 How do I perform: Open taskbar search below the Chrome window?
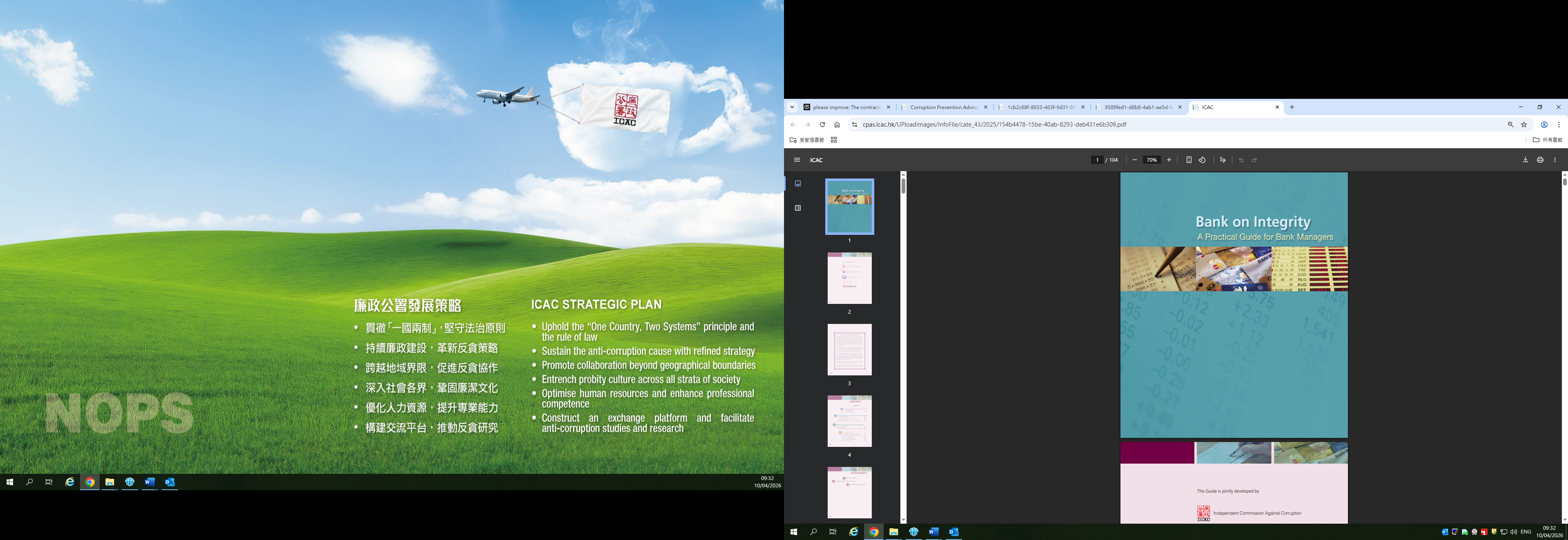(x=813, y=532)
